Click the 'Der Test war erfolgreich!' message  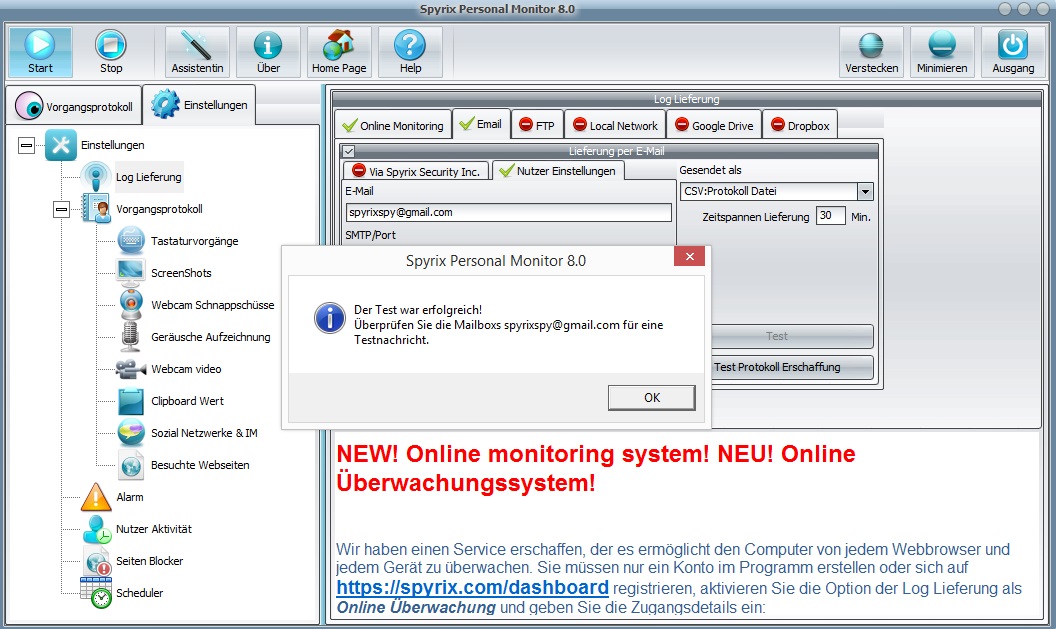418,310
